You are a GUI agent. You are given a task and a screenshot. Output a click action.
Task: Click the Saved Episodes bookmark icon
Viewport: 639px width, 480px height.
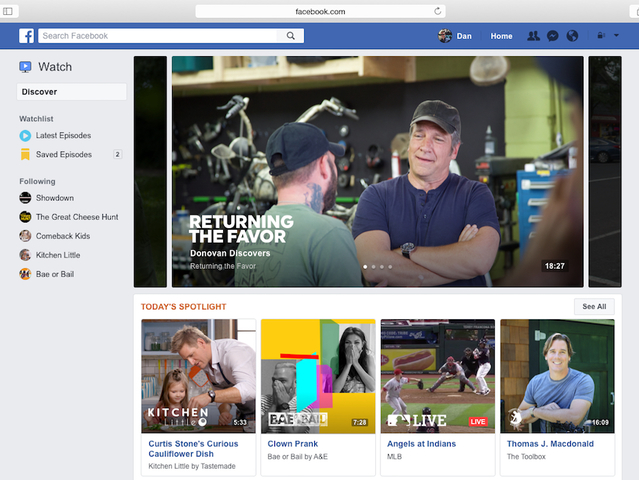(x=25, y=155)
